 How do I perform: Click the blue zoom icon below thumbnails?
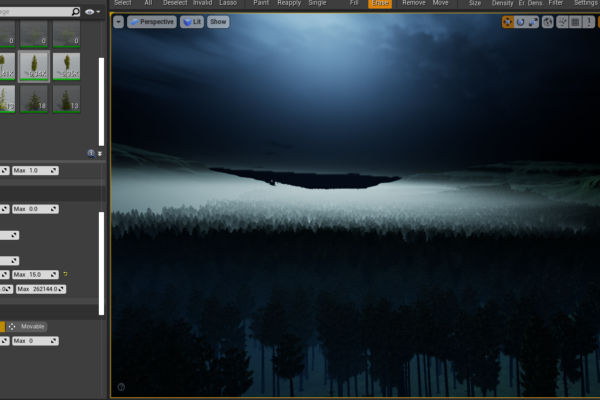91,153
